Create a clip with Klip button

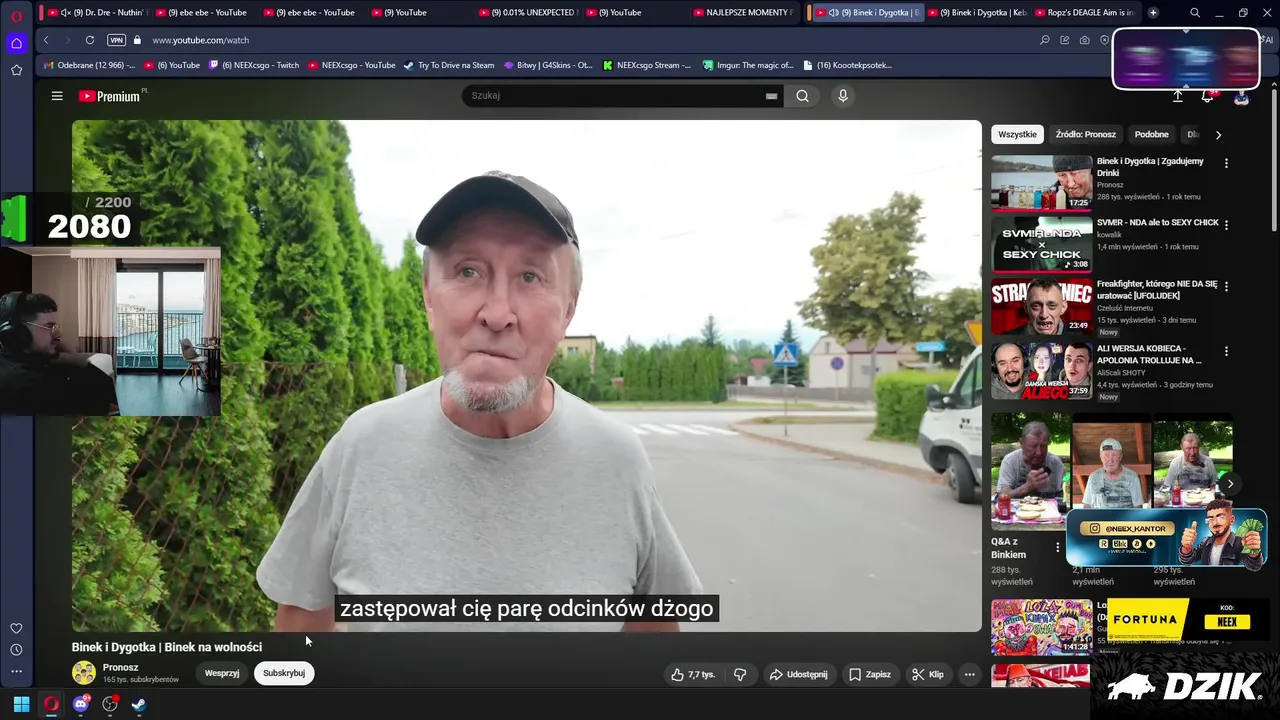pos(927,675)
